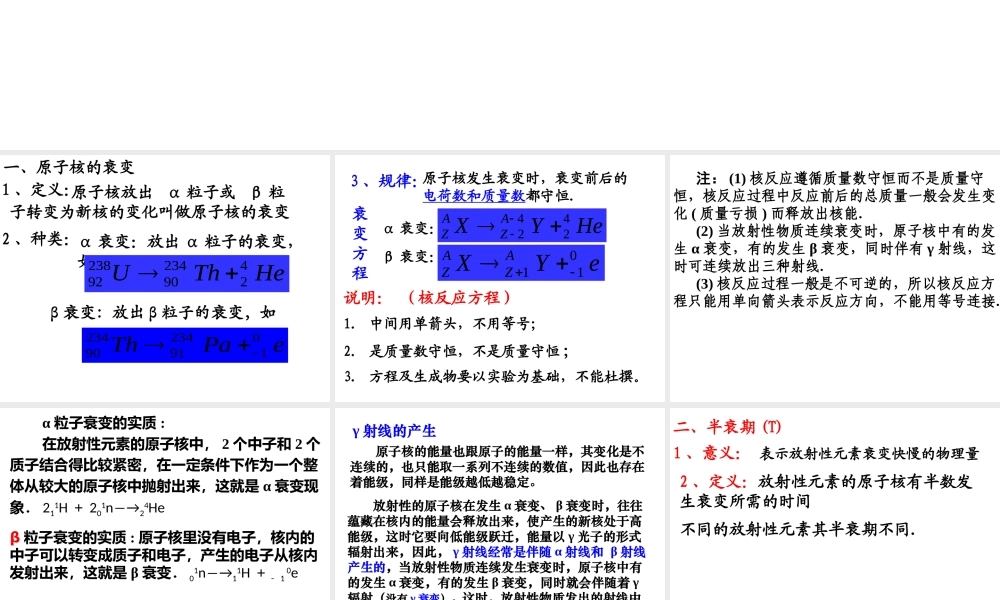
Task: Click the blue-highlighted thorium-234 β decay equation
Action: 184,344
